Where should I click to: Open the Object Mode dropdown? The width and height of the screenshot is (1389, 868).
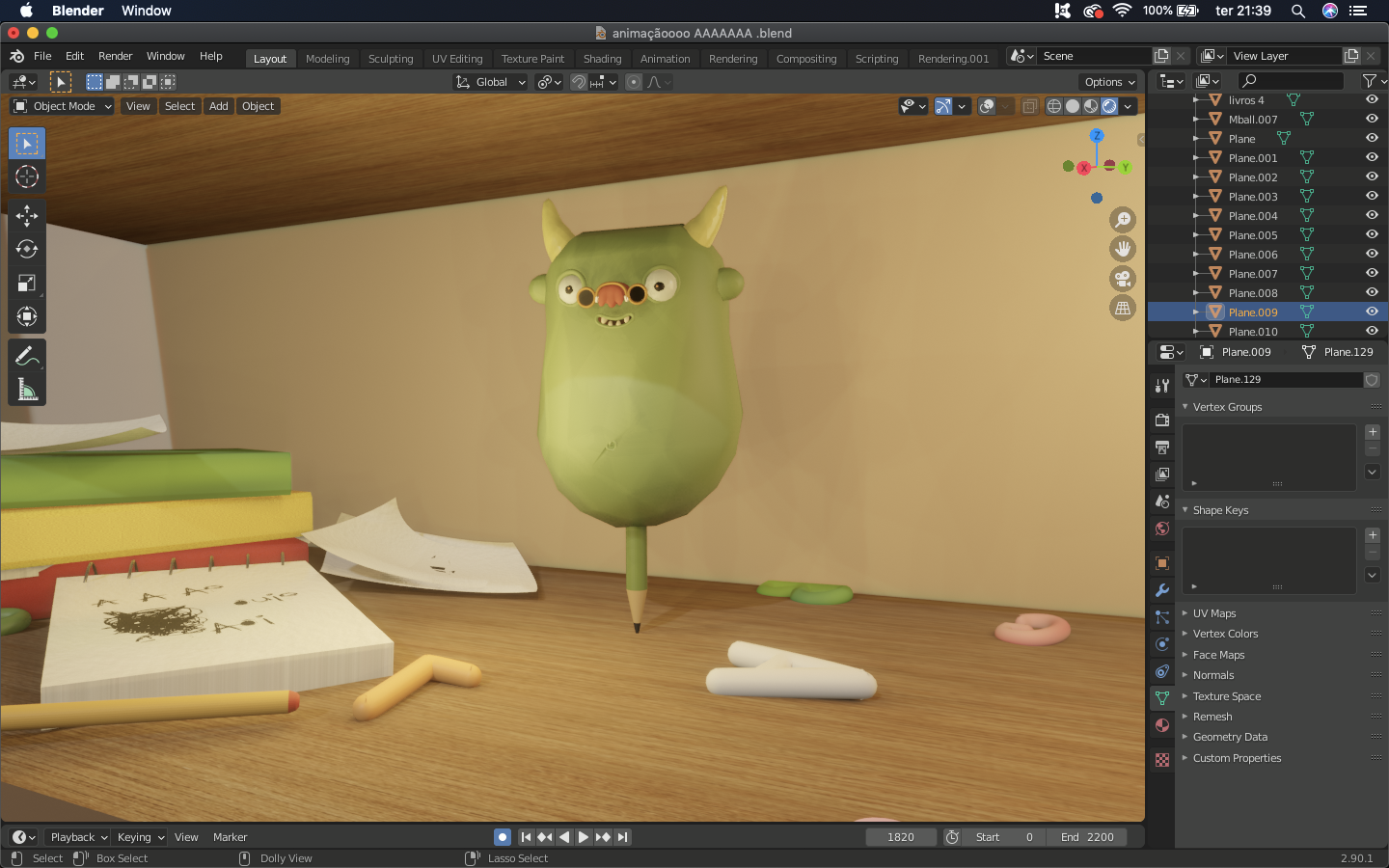tap(63, 106)
